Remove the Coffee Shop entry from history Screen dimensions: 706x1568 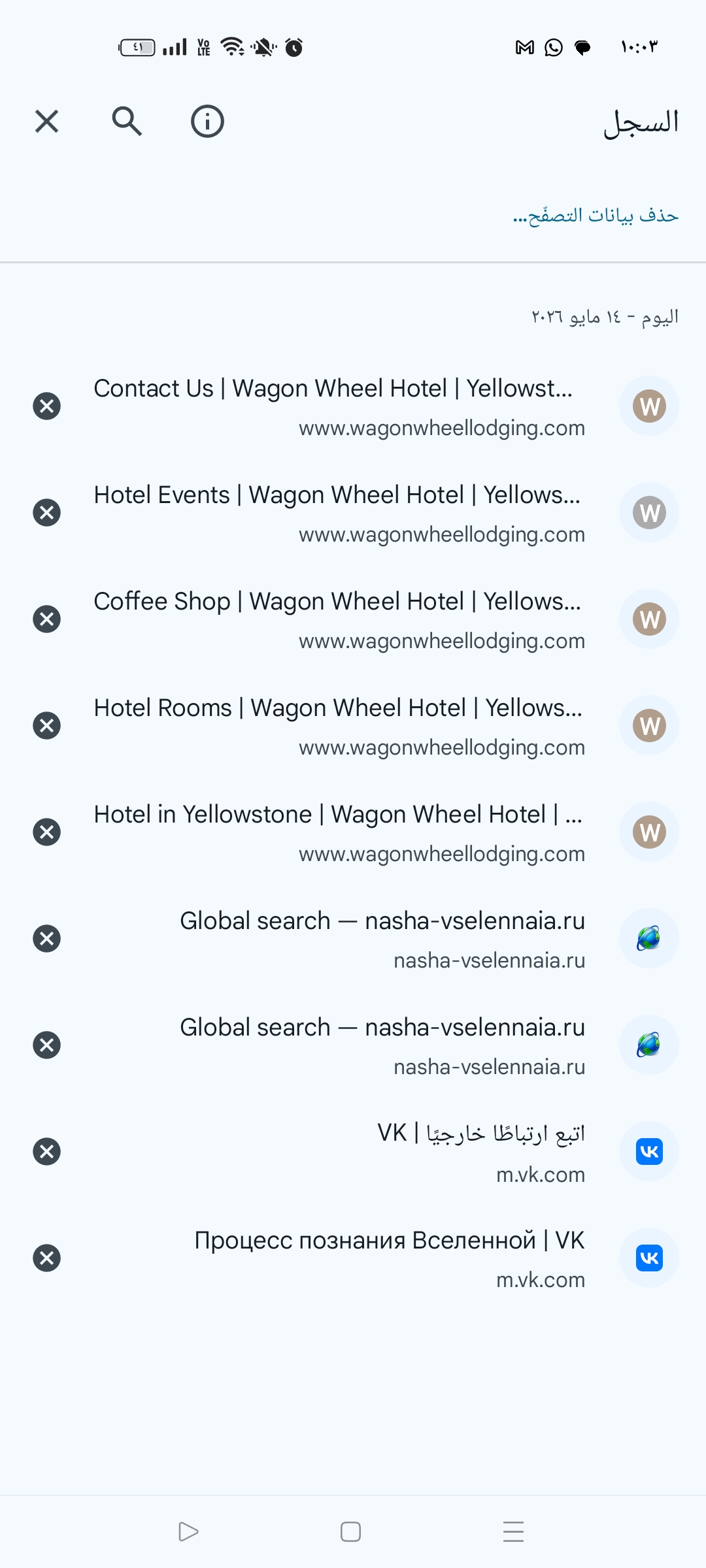46,619
